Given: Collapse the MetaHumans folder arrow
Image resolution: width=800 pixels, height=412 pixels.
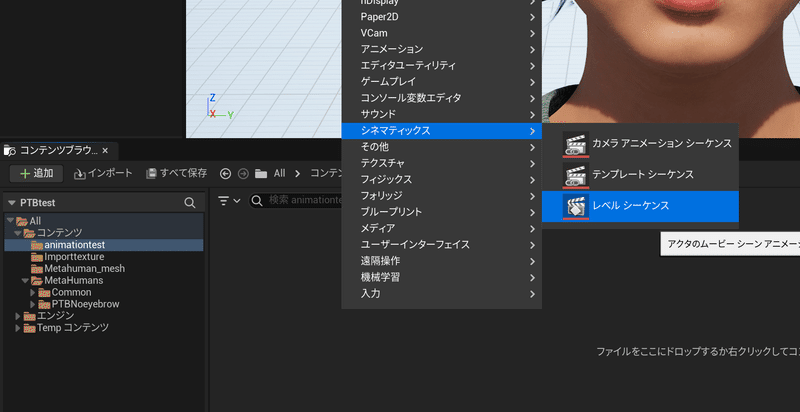Looking at the screenshot, I should pyautogui.click(x=25, y=280).
